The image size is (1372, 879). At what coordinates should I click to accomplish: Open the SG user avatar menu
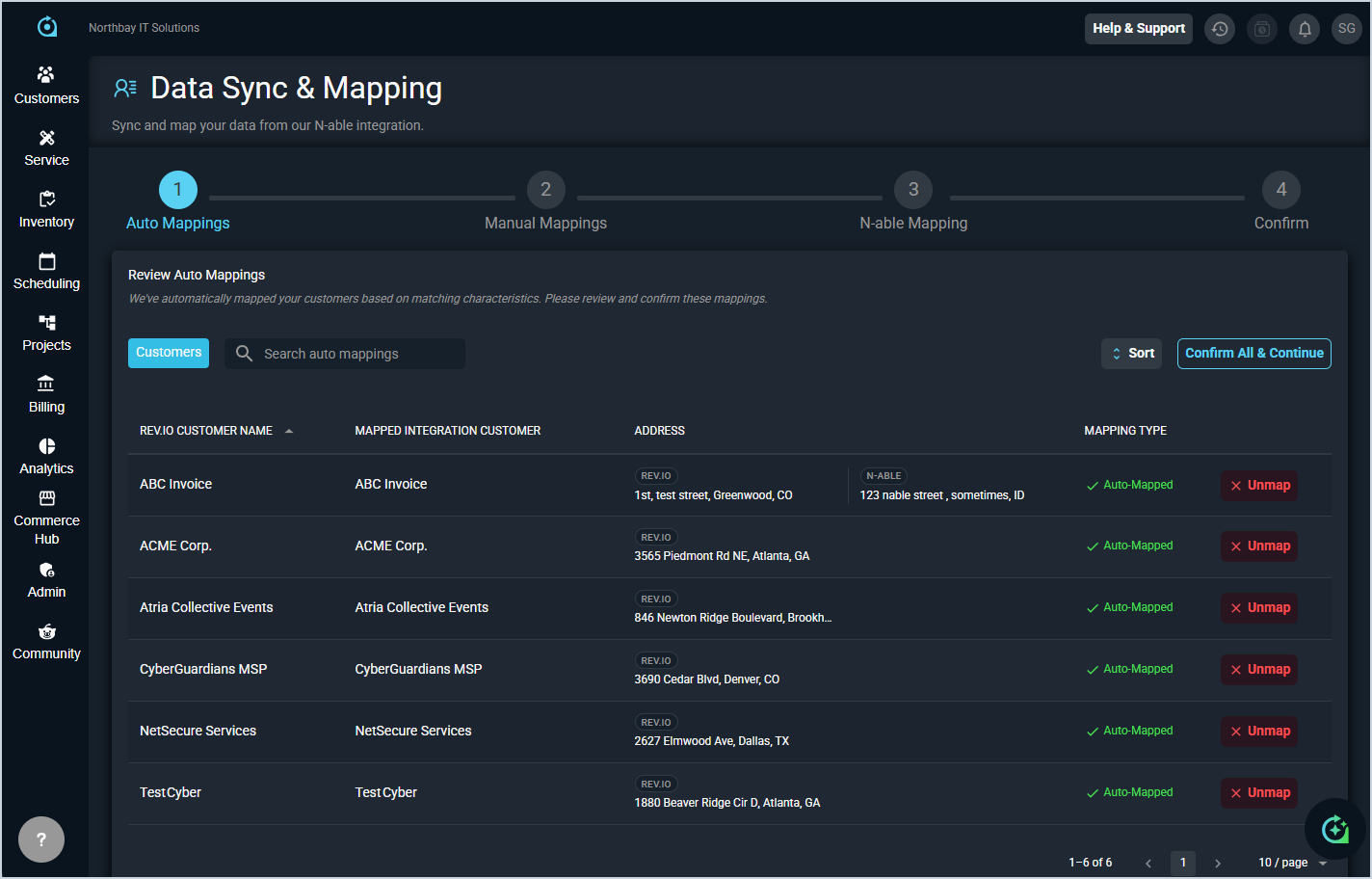click(1346, 29)
